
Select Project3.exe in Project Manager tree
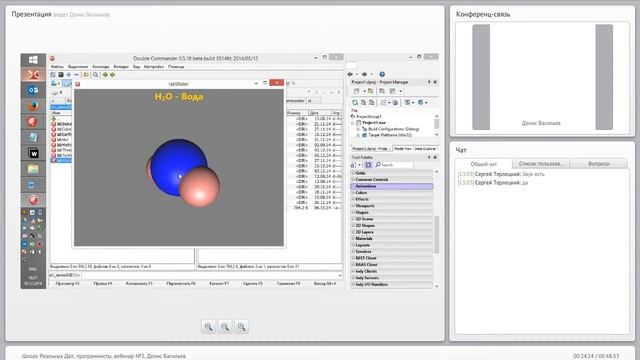click(374, 122)
